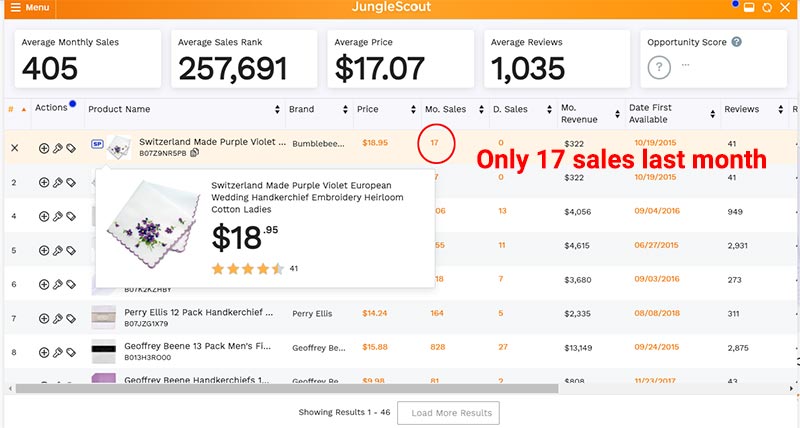Click tag icon in row 5
Screen dimensions: 800x428
pyautogui.click(x=71, y=250)
